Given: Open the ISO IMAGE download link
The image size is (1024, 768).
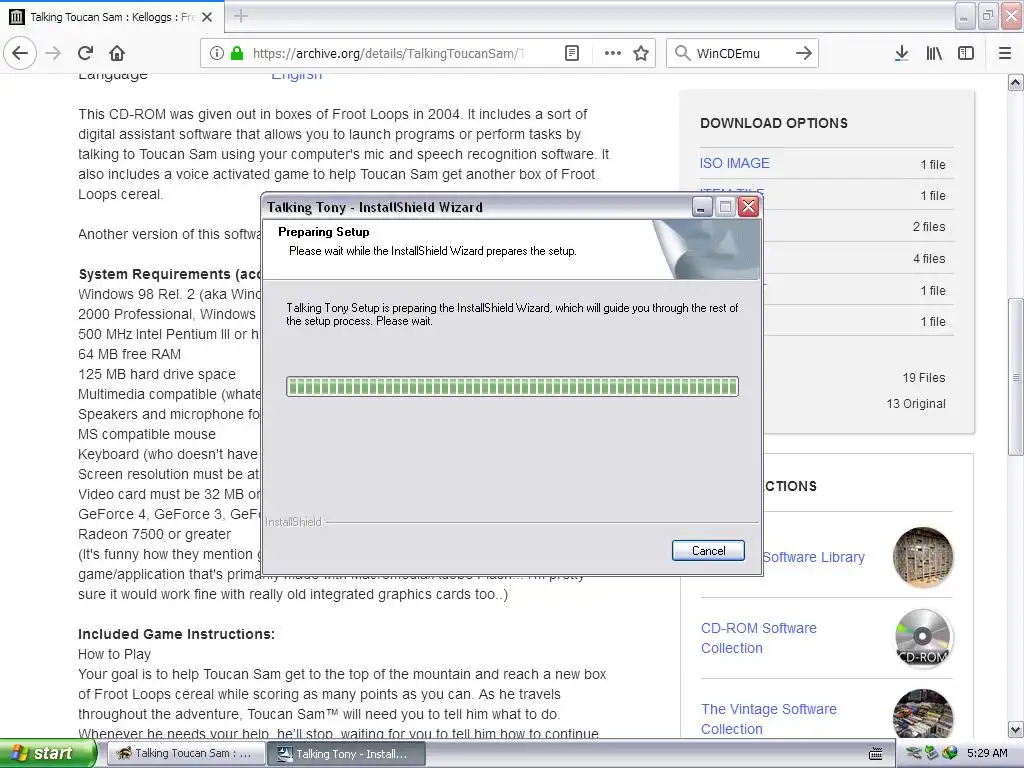Looking at the screenshot, I should pos(734,163).
